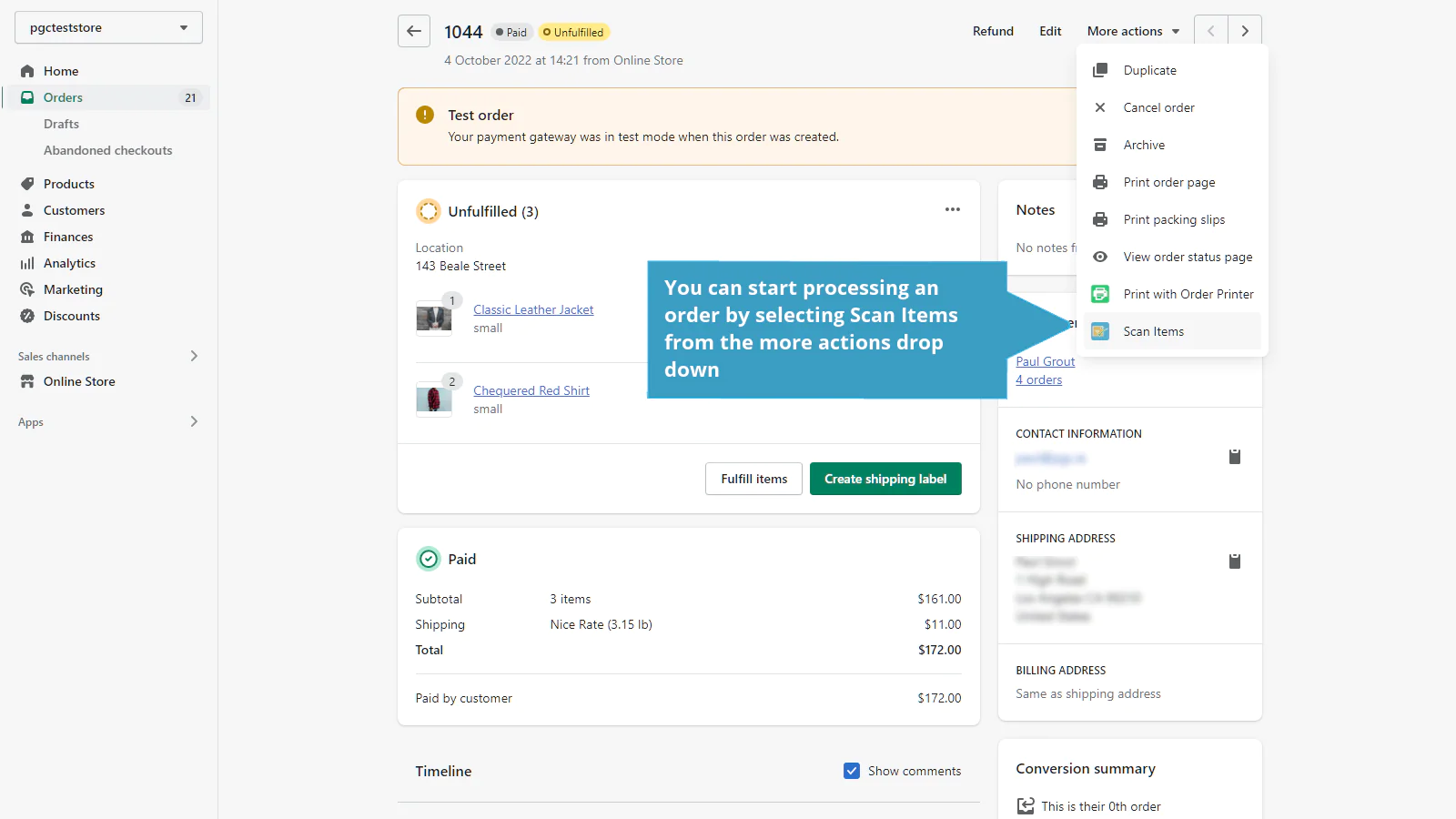Select Cancel order from dropdown
This screenshot has height=819, width=1456.
coord(1158,107)
